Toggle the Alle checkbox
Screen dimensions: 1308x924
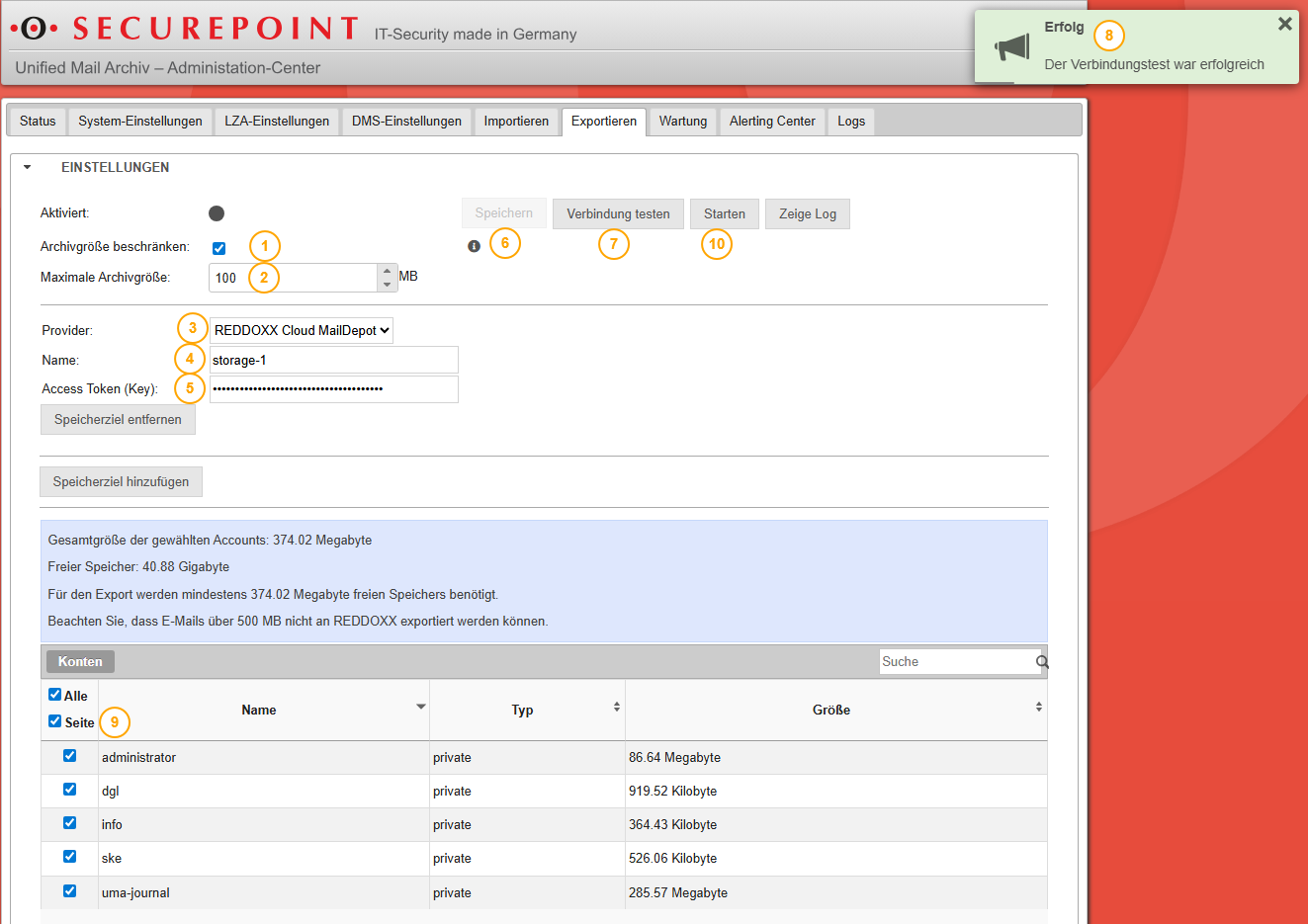click(55, 695)
